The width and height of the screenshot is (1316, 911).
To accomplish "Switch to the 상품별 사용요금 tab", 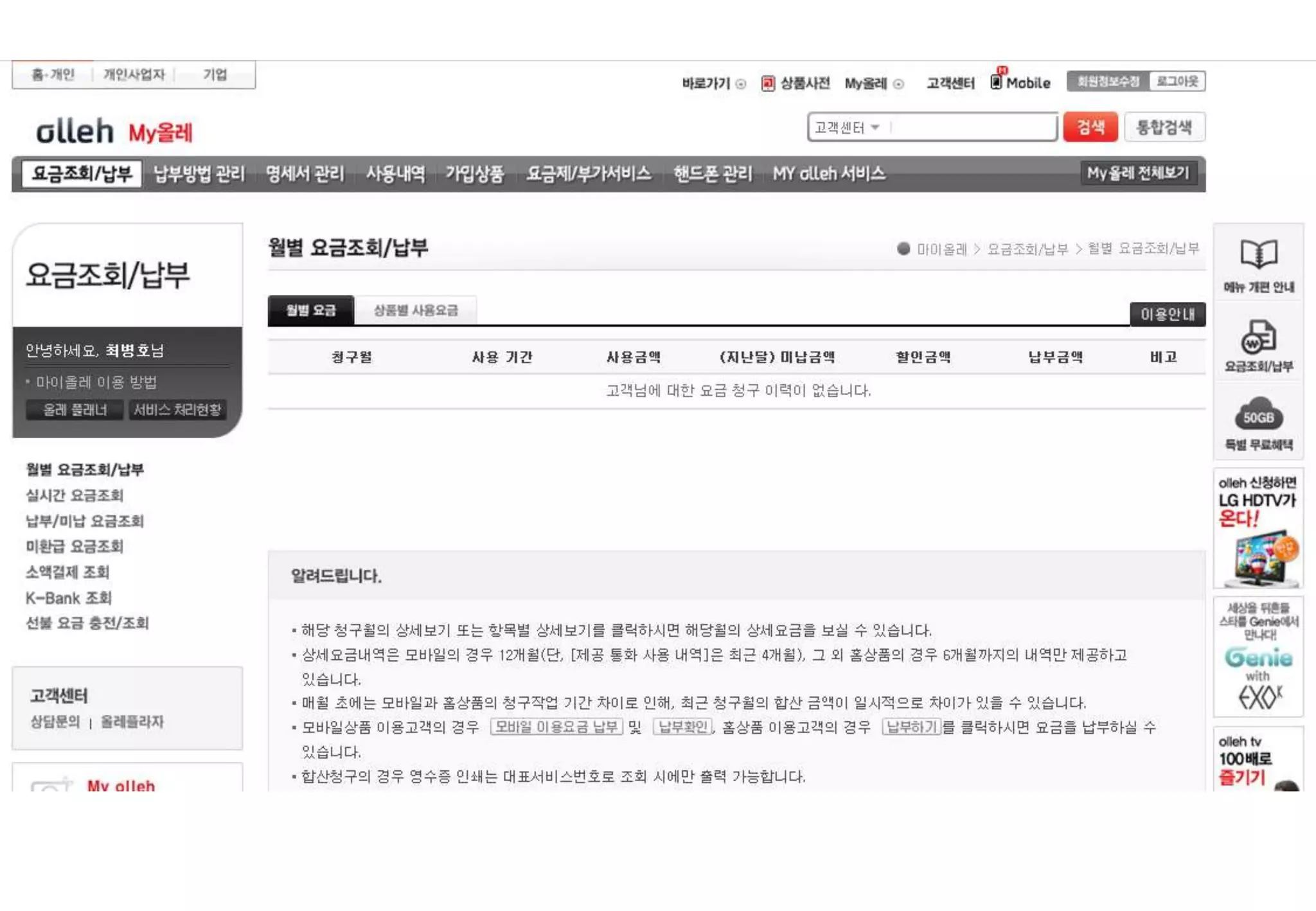I will (416, 310).
